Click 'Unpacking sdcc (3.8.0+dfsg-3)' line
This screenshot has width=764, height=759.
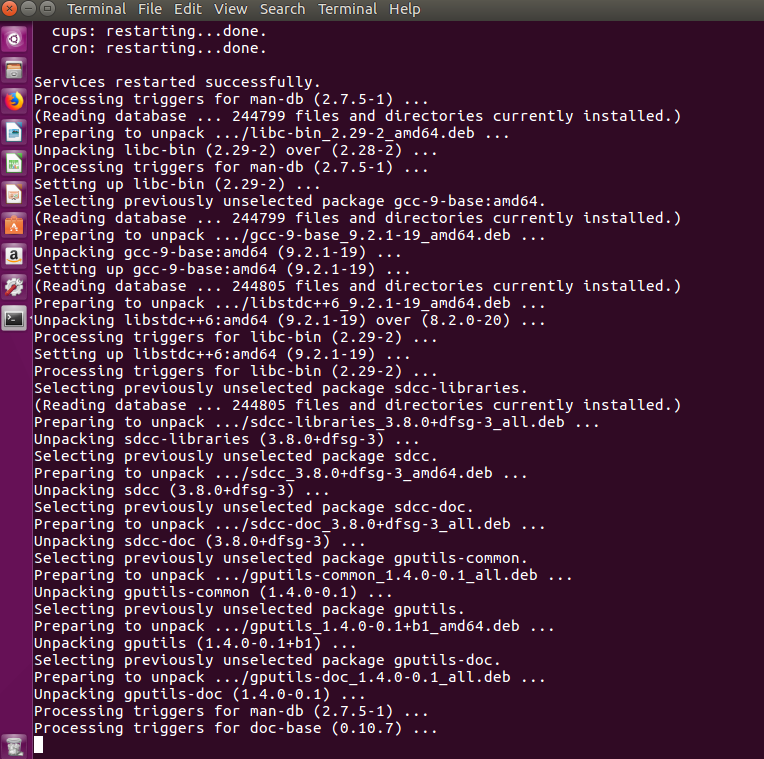coord(181,490)
